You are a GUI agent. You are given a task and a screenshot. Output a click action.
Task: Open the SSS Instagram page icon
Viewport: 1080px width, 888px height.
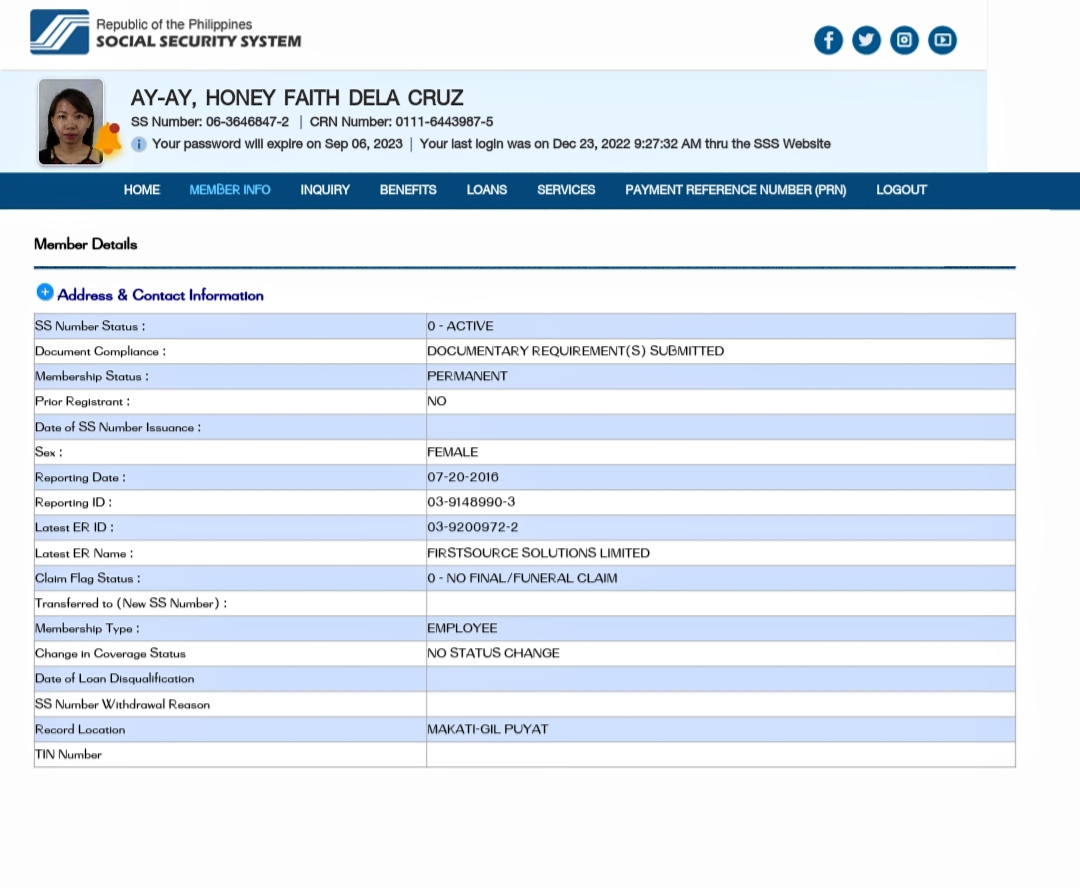904,40
